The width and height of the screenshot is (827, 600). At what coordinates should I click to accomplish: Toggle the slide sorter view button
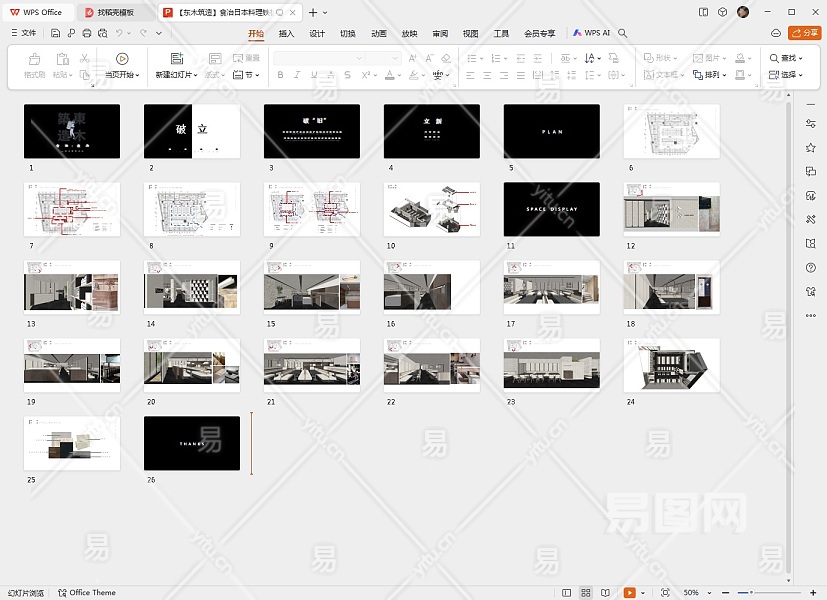(x=586, y=593)
